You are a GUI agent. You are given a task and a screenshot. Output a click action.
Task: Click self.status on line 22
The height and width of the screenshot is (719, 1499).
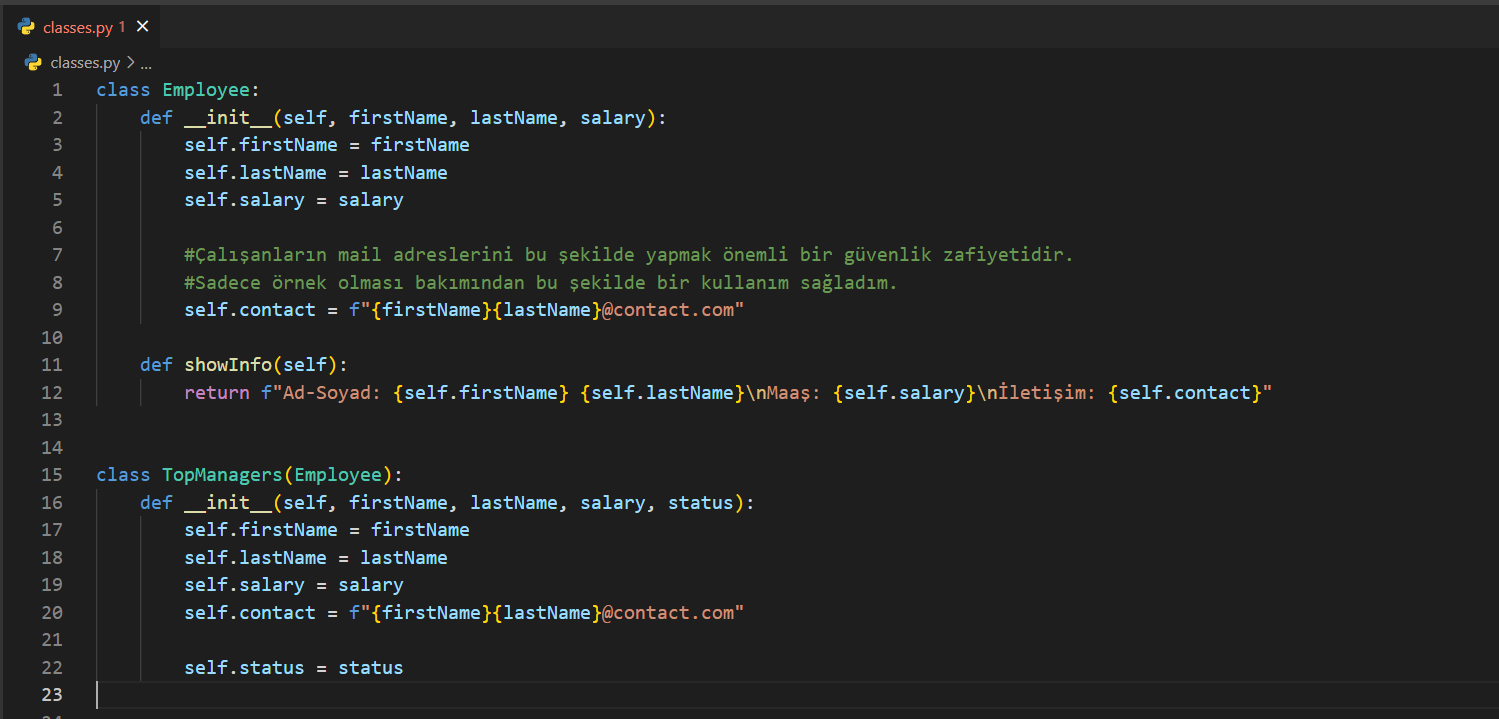click(244, 668)
